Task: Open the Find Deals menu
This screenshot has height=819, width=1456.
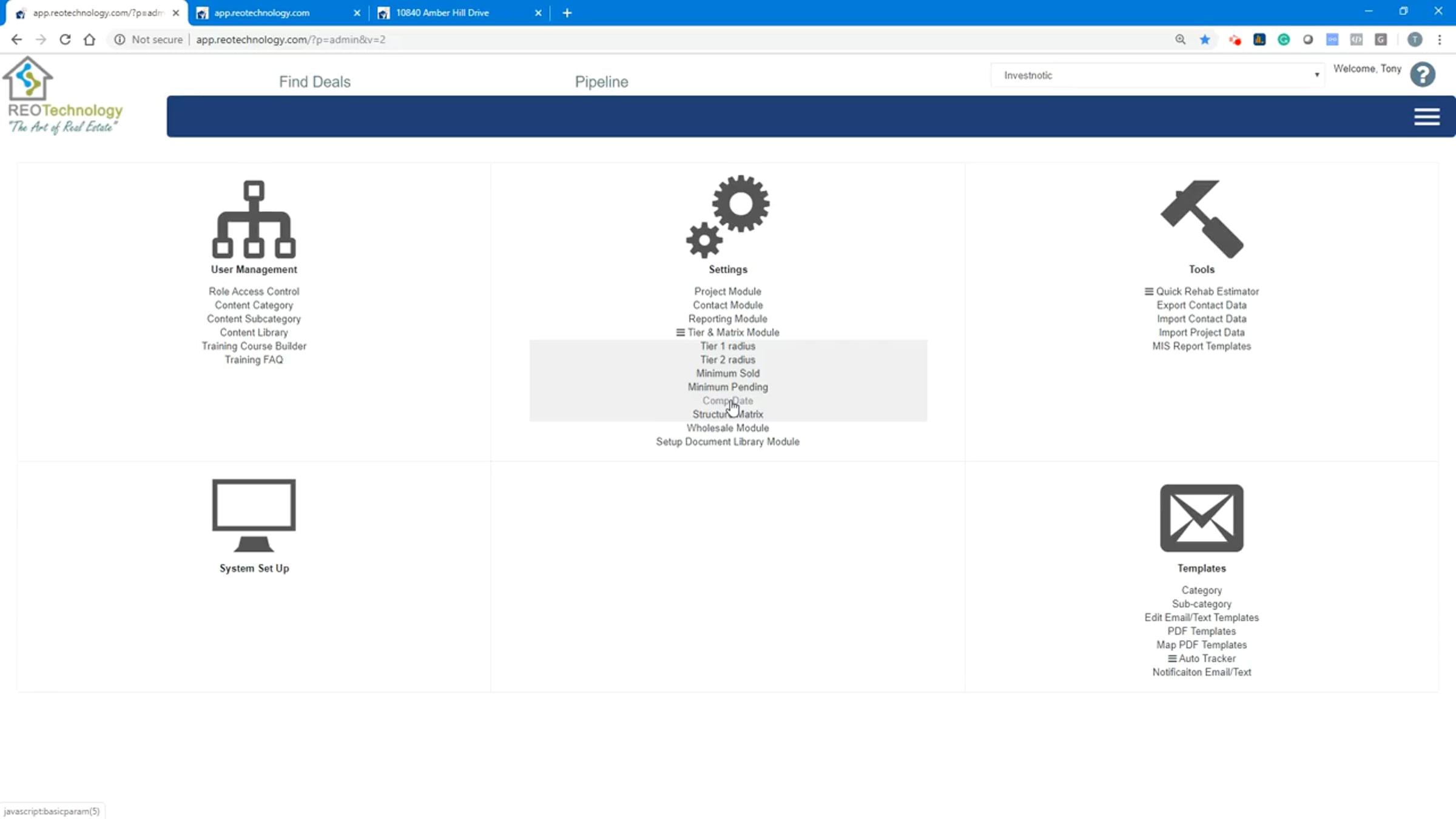Action: [314, 82]
